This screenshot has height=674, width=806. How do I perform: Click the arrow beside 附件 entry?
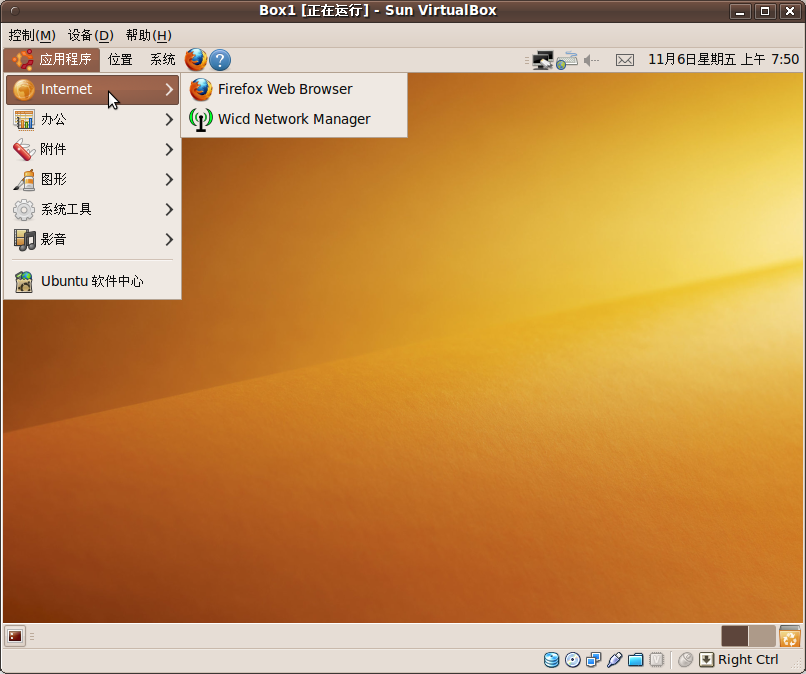click(x=169, y=150)
